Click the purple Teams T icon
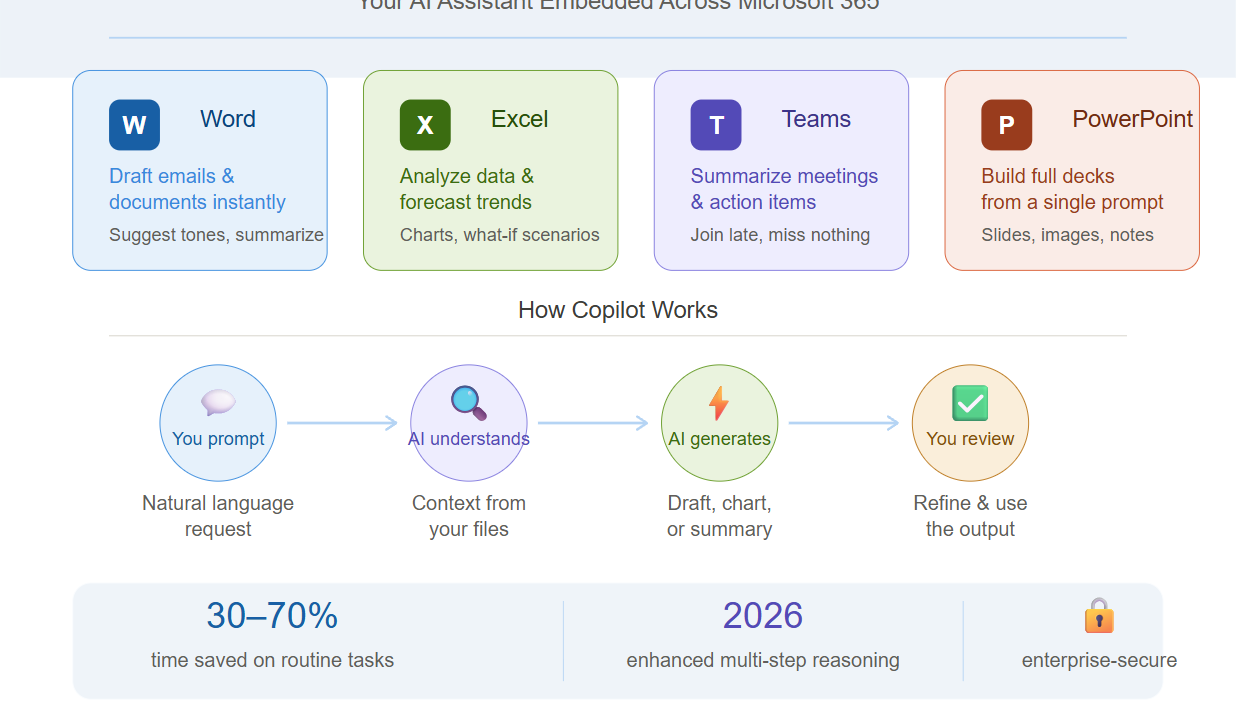The image size is (1243, 720). coord(716,125)
